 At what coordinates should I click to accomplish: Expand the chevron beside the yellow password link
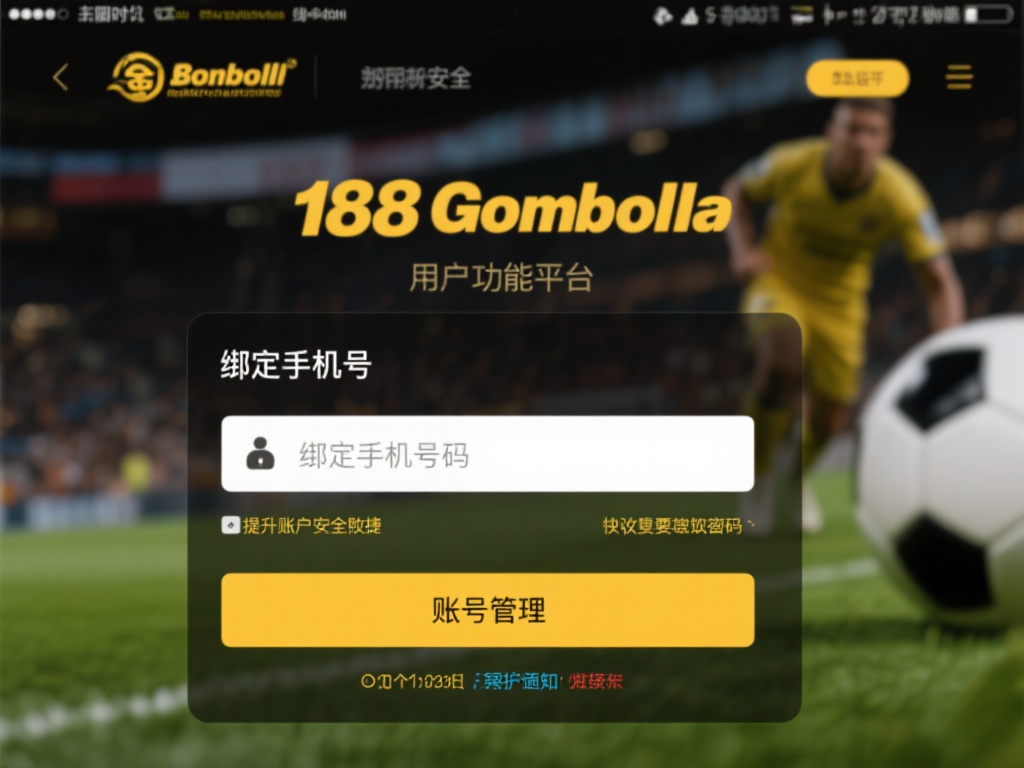(751, 524)
